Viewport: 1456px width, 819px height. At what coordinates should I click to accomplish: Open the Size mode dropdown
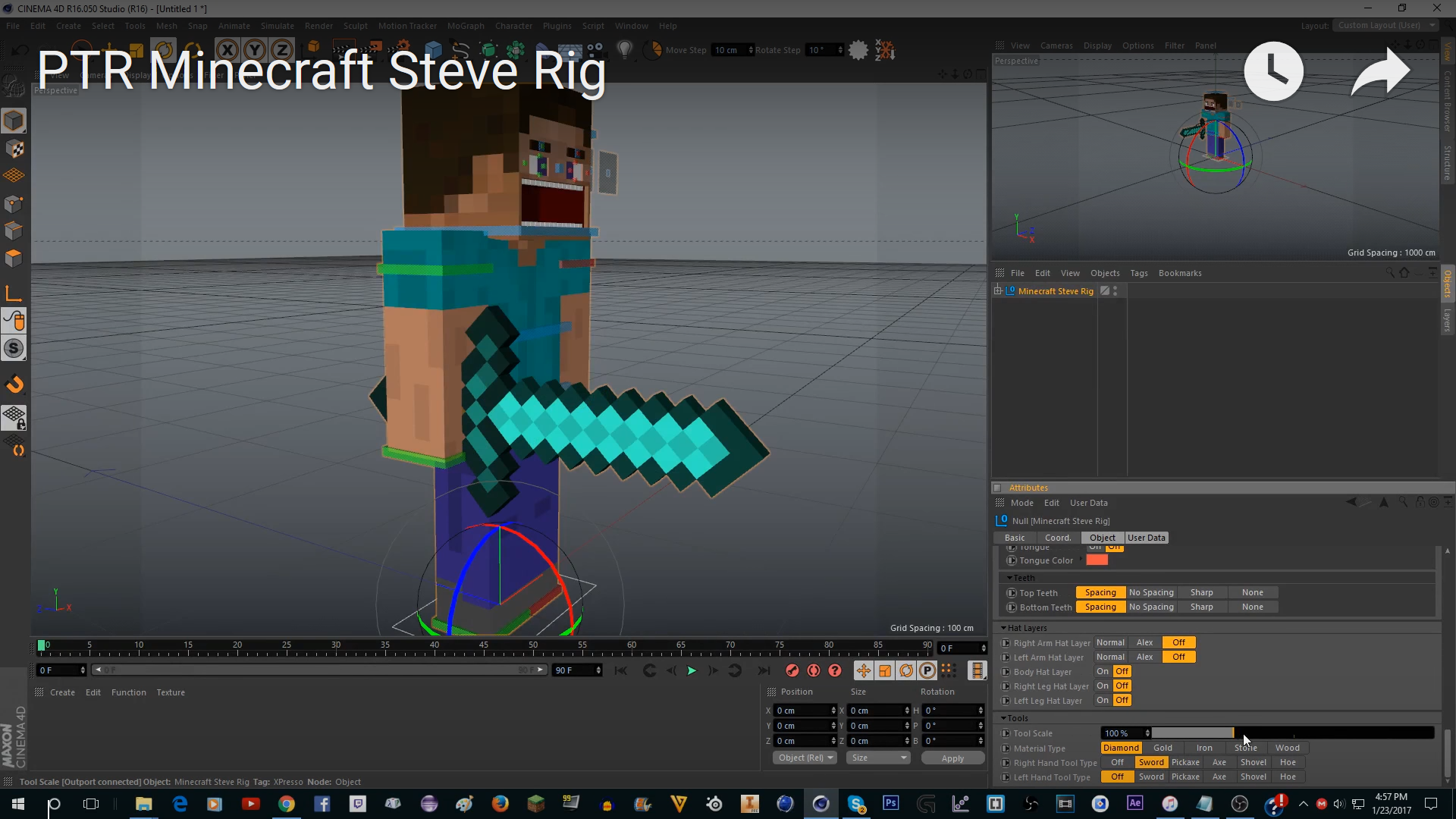[x=878, y=758]
